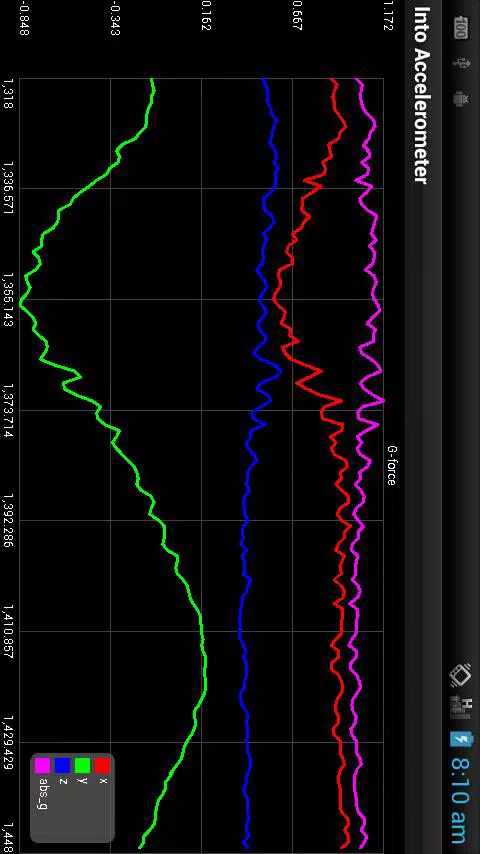Viewport: 480px width, 854px height.
Task: Tap the 8:10 am clock
Action: coord(461,800)
